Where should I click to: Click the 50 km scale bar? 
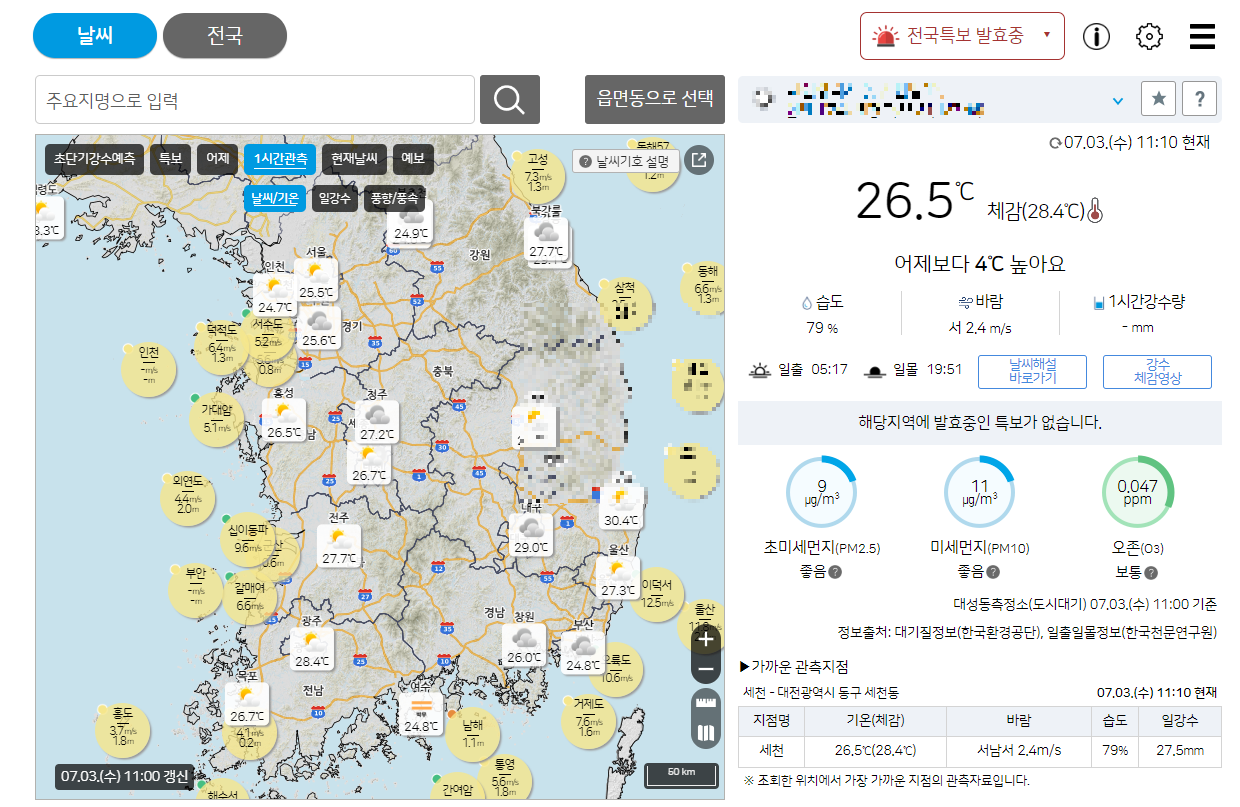[x=681, y=774]
